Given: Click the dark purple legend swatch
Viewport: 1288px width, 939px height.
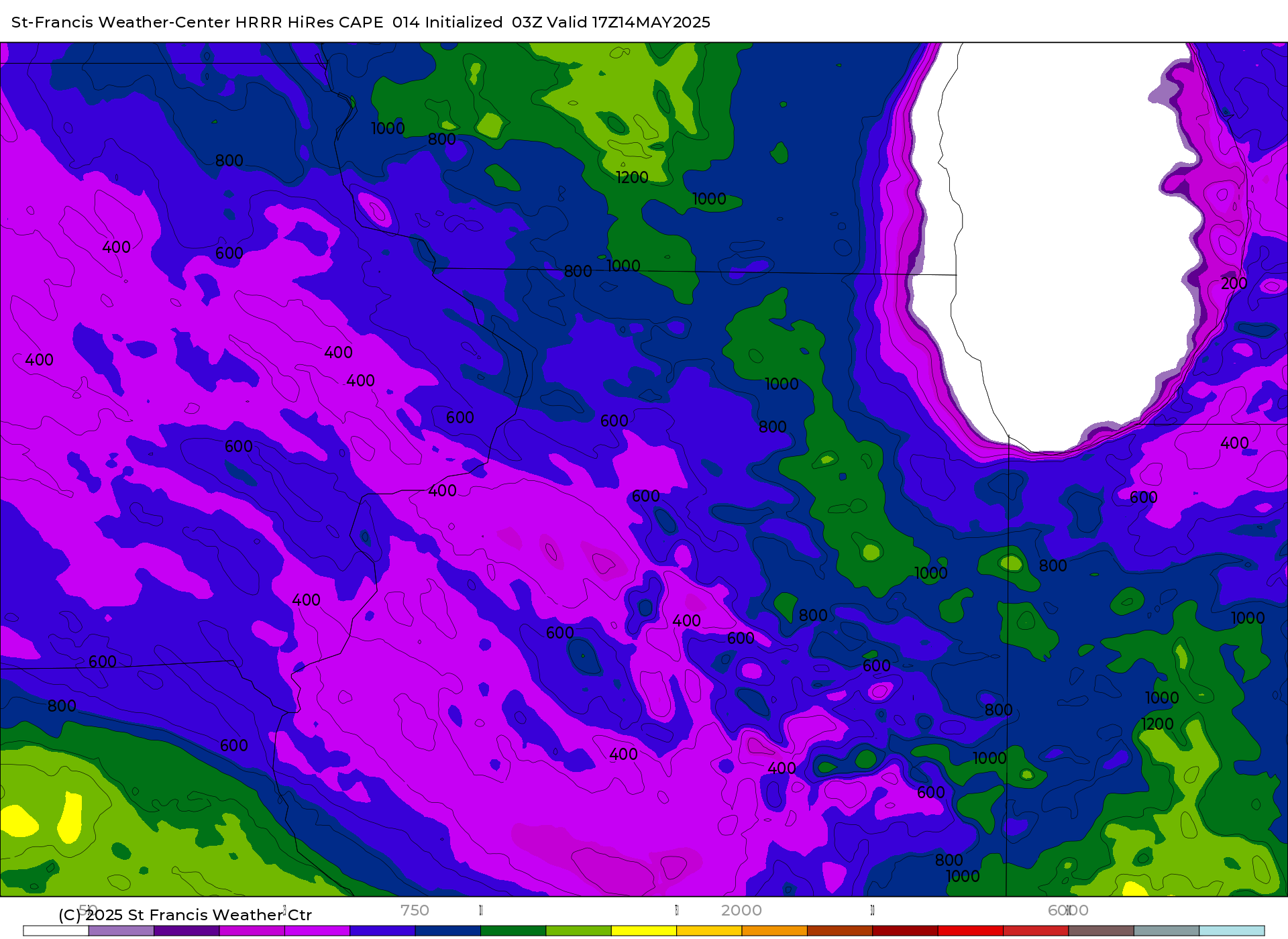Looking at the screenshot, I should click(x=186, y=931).
